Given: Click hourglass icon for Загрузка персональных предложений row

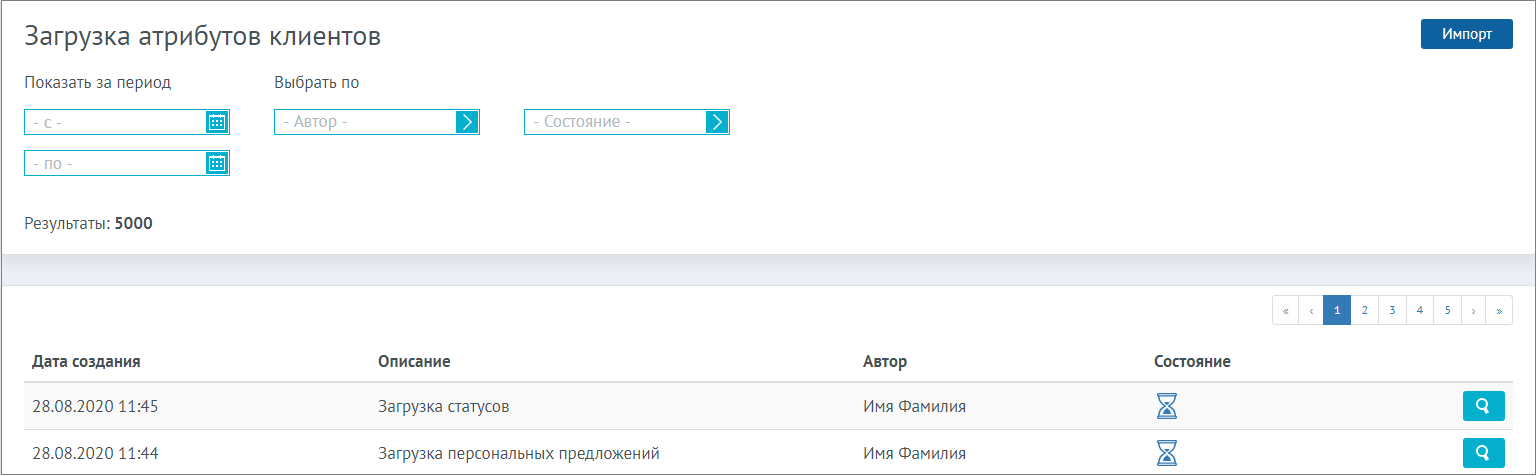Looking at the screenshot, I should [x=1167, y=453].
